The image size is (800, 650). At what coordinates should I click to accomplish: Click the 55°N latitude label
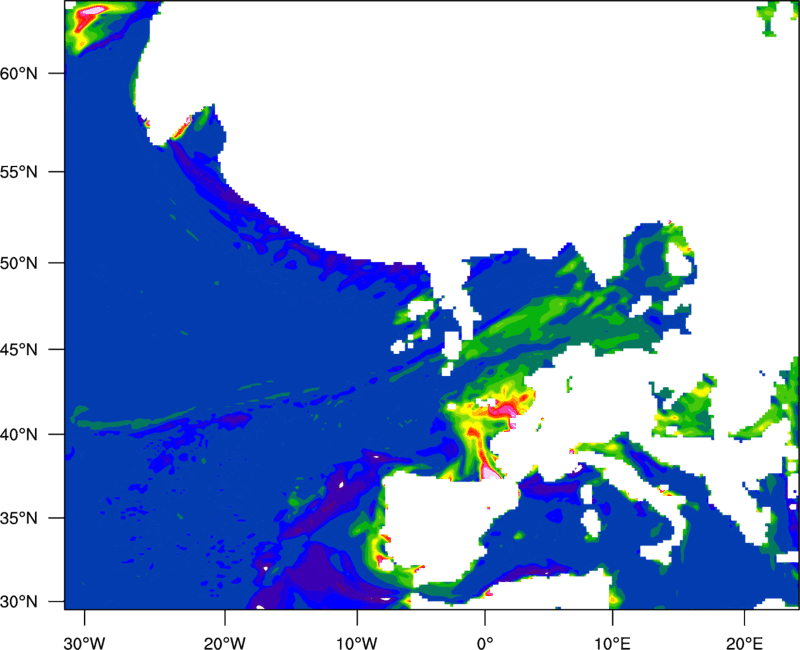click(x=18, y=172)
